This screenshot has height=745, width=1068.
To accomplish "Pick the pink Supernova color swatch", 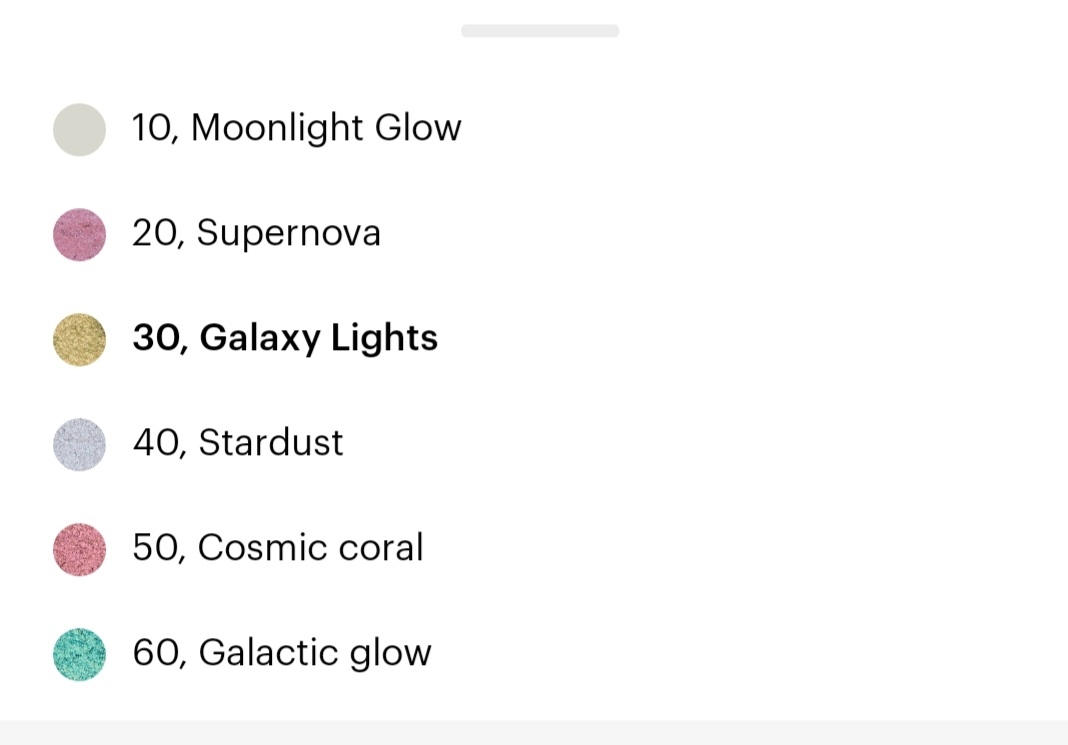I will click(x=80, y=234).
